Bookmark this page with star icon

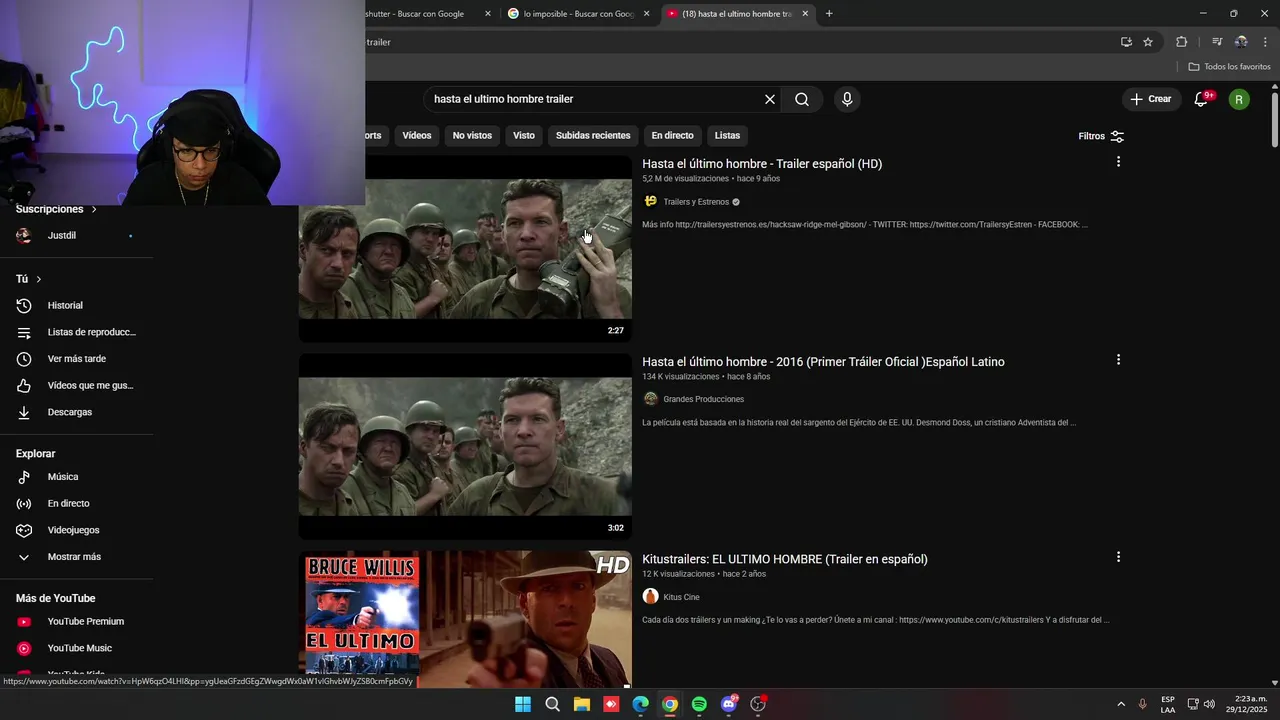(x=1148, y=42)
